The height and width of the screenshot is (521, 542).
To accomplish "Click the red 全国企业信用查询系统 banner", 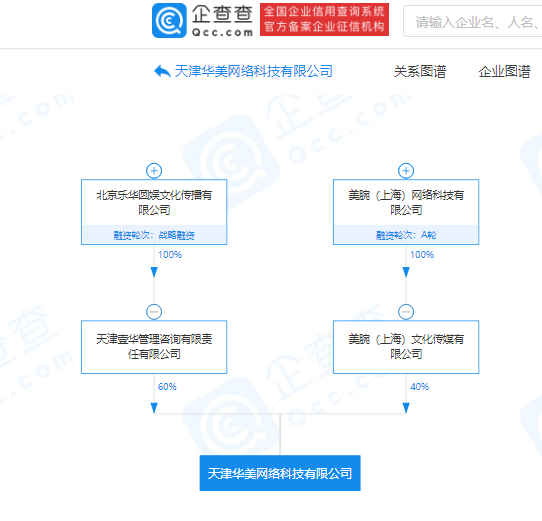I will click(x=324, y=20).
